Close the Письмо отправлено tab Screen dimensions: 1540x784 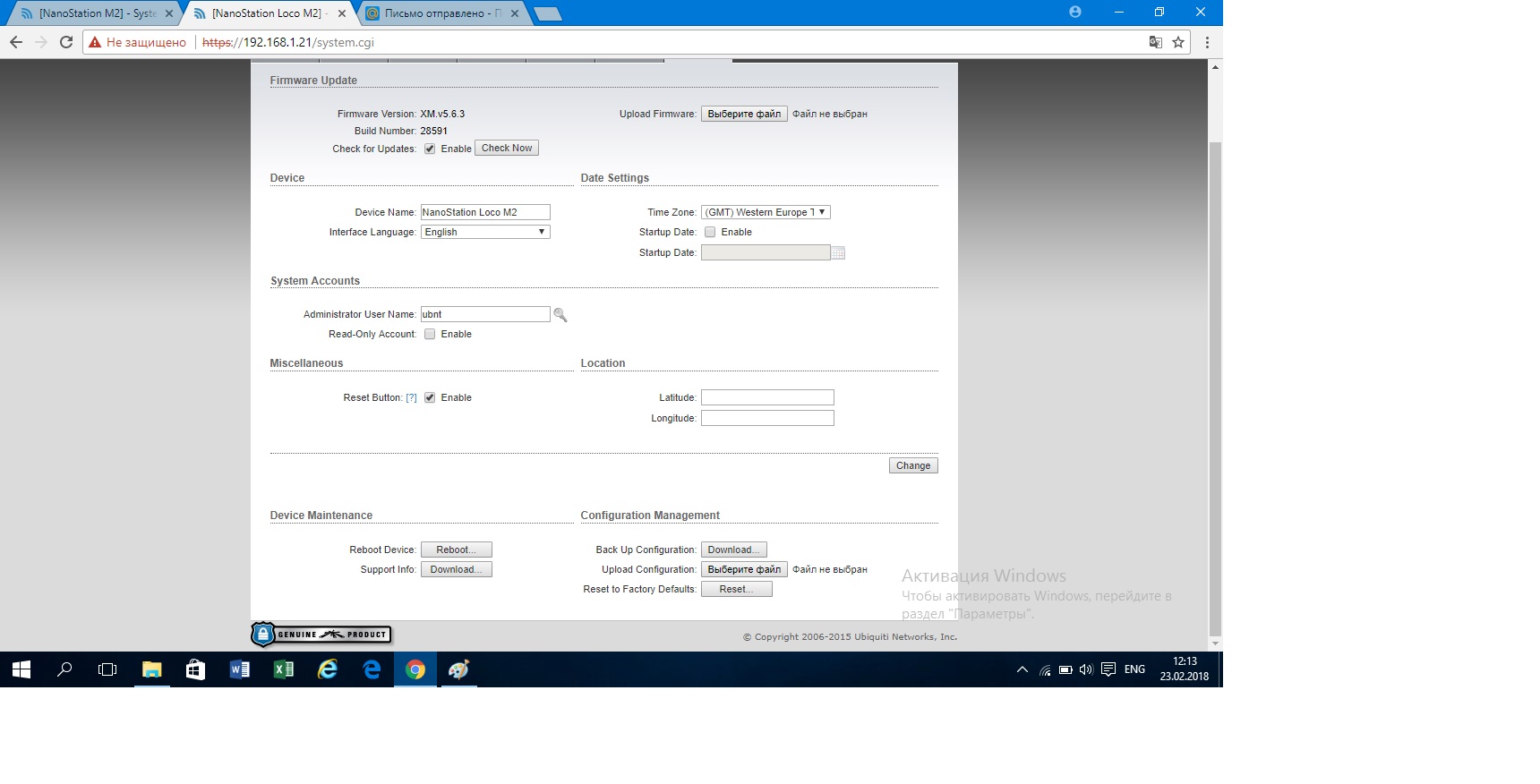[x=515, y=13]
